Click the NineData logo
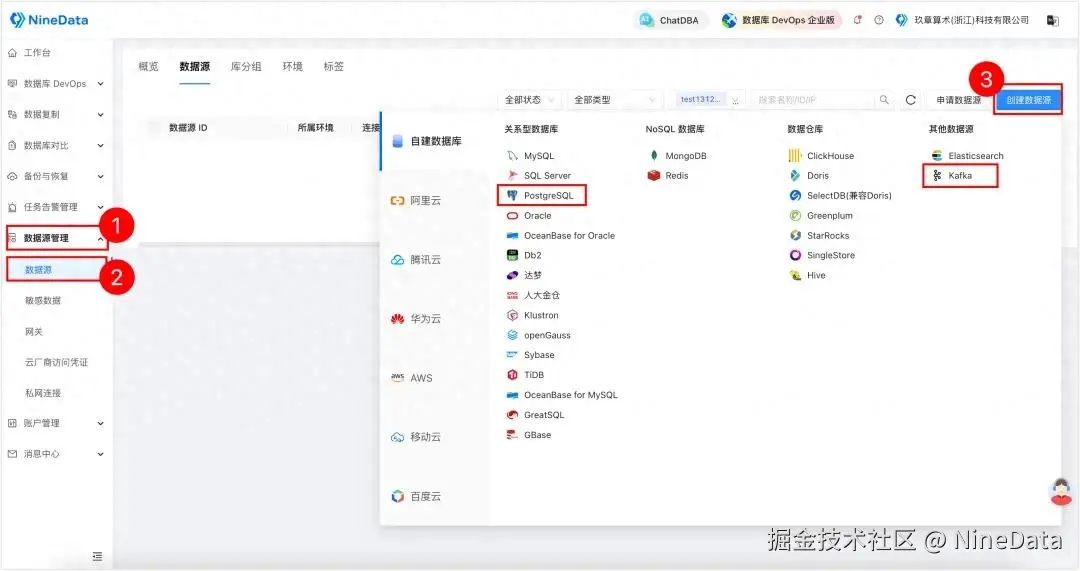Image resolution: width=1080 pixels, height=571 pixels. click(49, 20)
